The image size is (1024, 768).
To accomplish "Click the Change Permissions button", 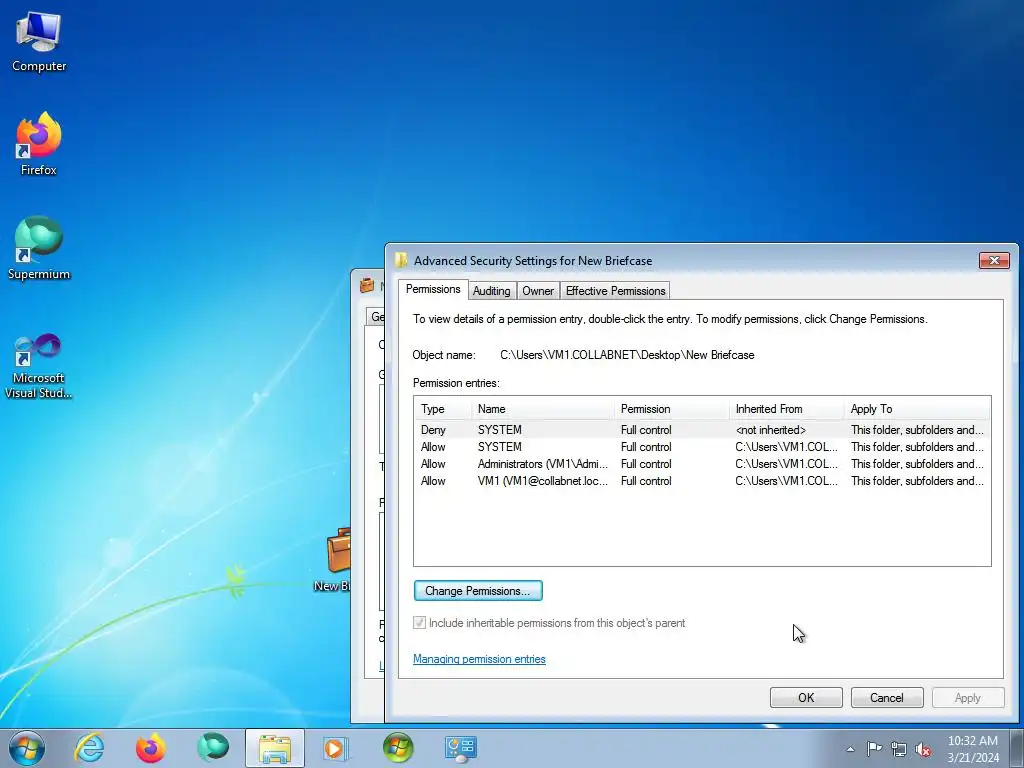I will click(x=478, y=590).
